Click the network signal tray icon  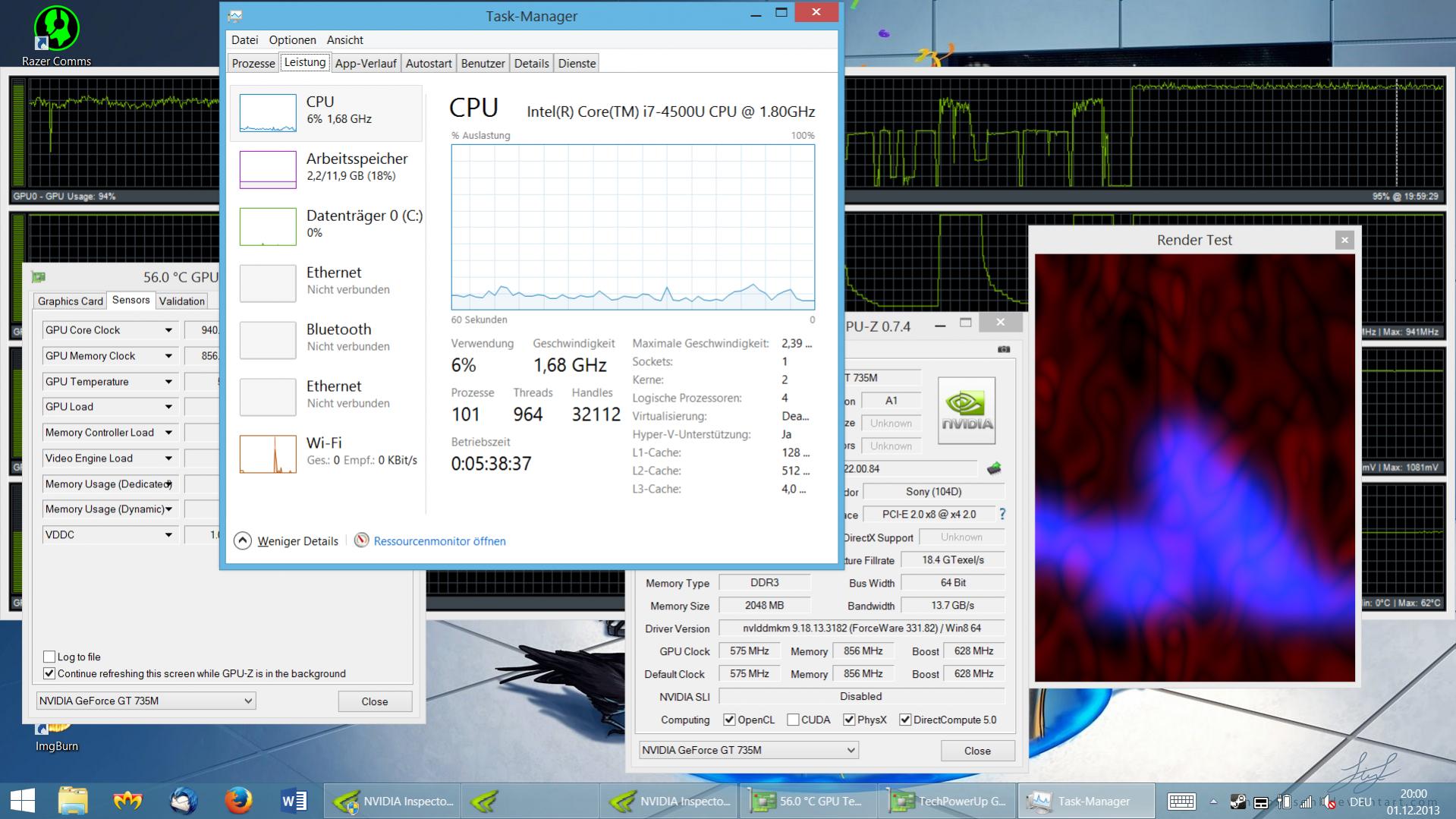1306,802
